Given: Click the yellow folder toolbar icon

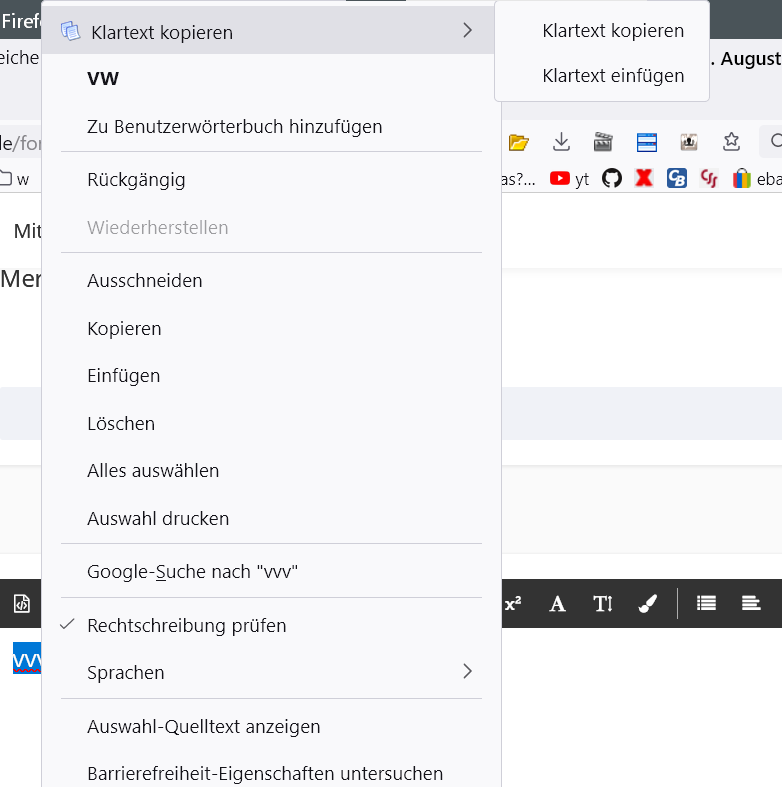Looking at the screenshot, I should pos(518,142).
